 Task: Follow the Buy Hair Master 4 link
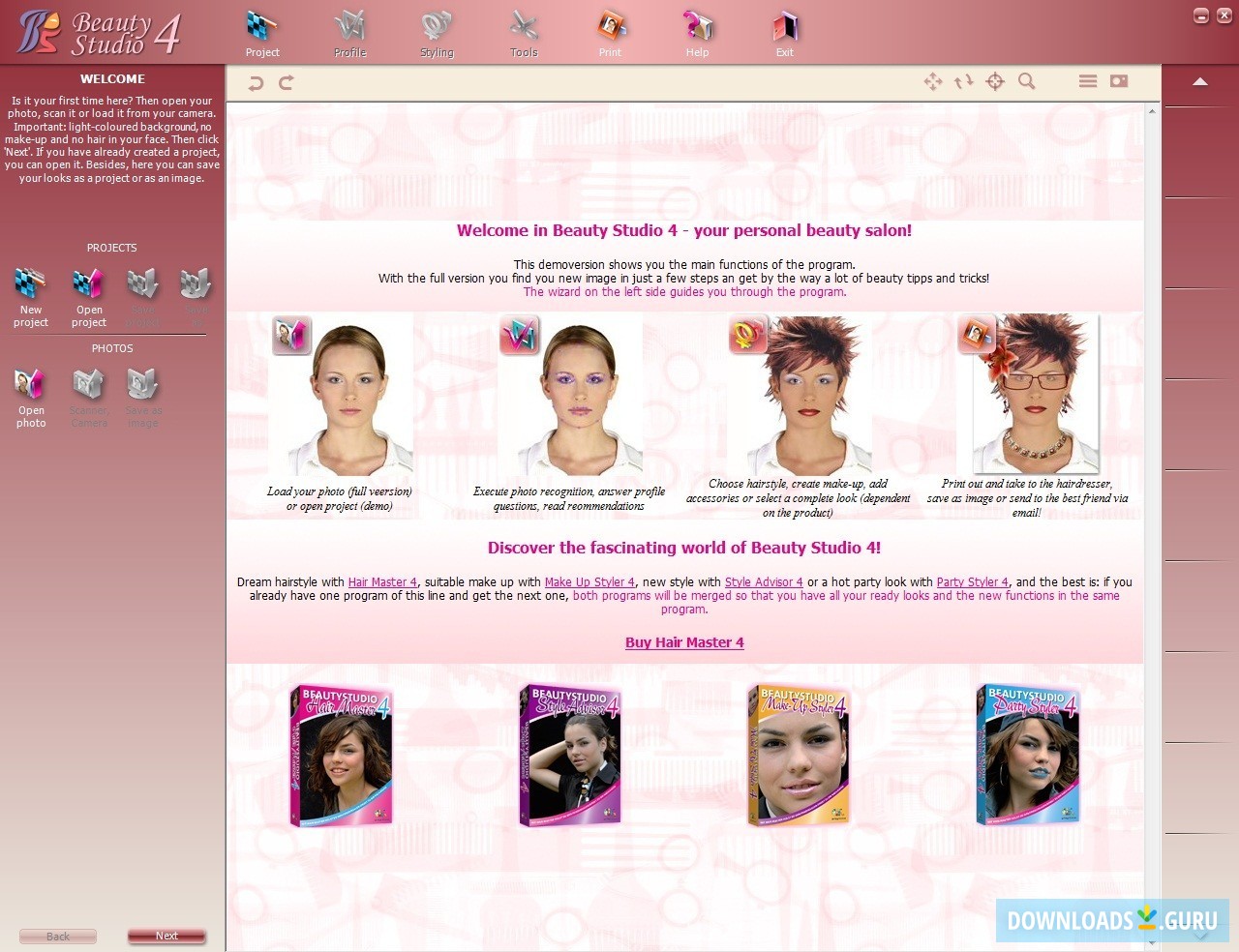684,642
